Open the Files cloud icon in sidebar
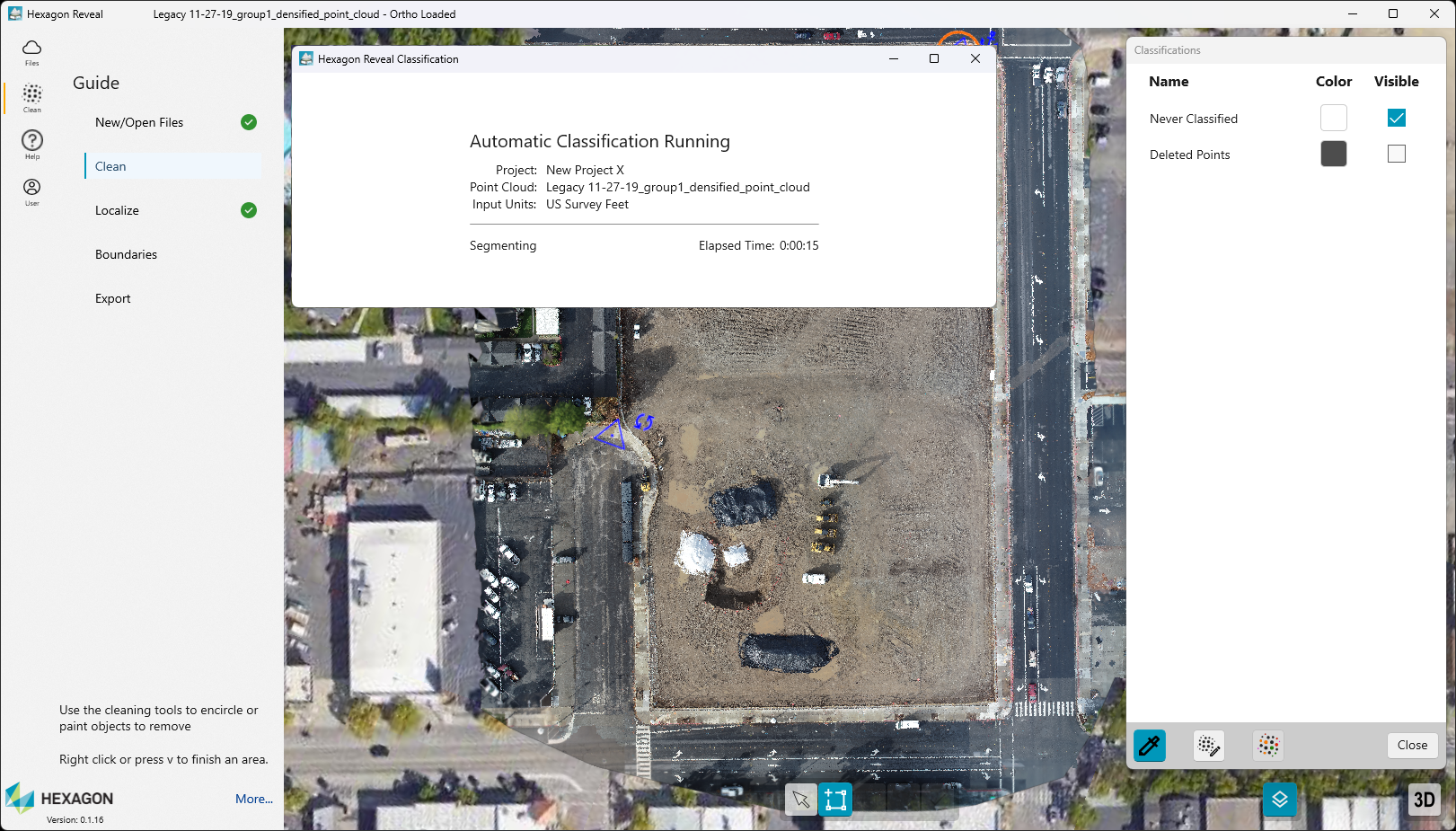Screen dimensions: 1456x831 pos(32,51)
